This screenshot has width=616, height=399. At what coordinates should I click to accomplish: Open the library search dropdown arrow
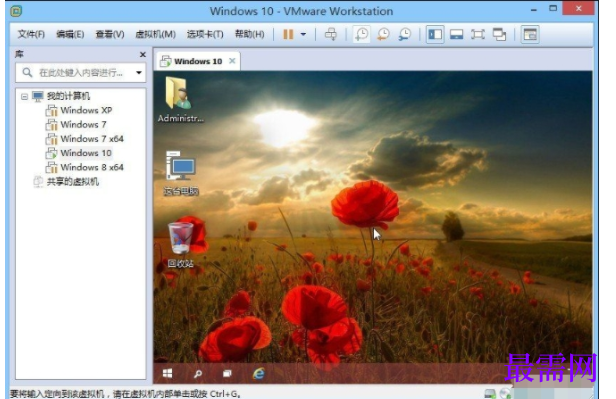coord(139,73)
